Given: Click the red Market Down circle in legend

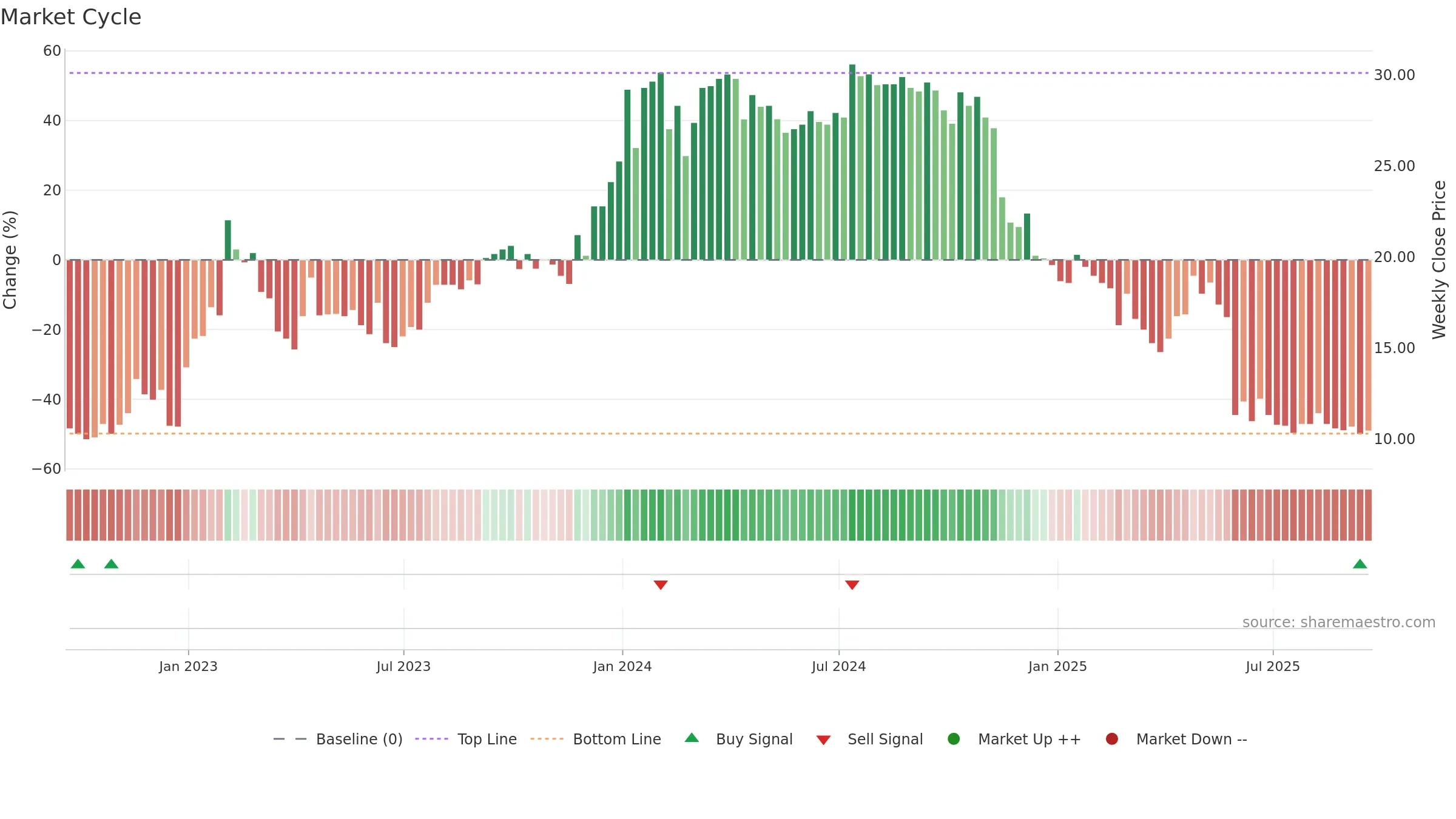Looking at the screenshot, I should point(1112,739).
